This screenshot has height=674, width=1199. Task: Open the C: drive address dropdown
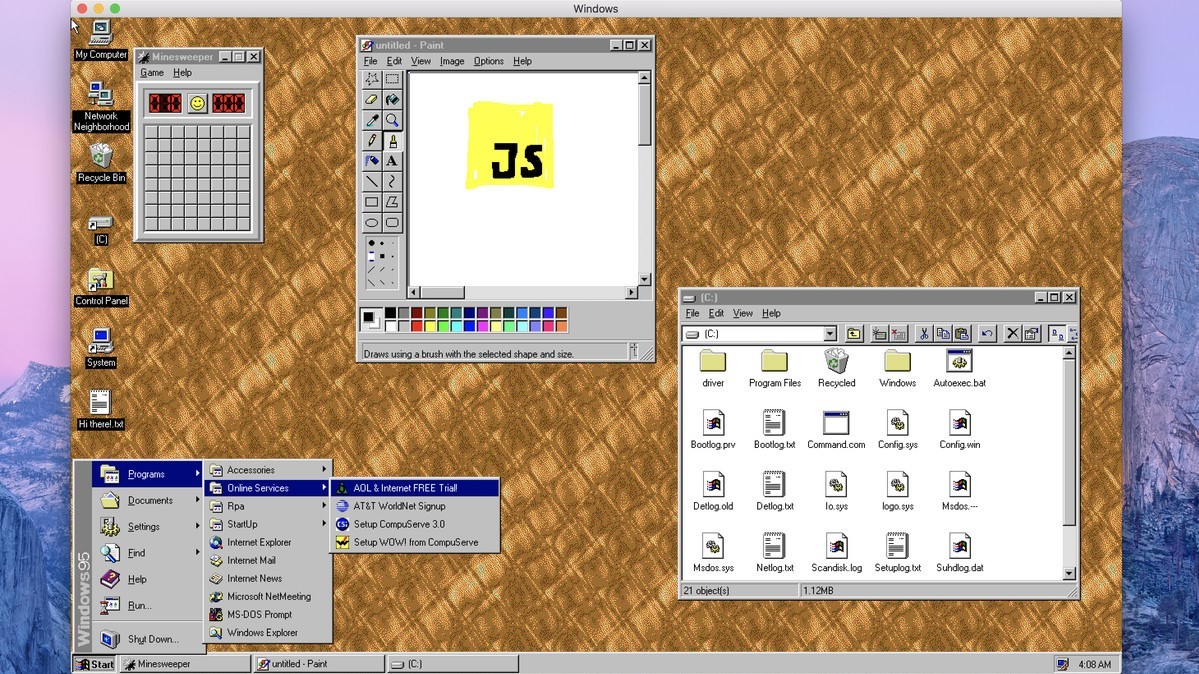coord(830,334)
